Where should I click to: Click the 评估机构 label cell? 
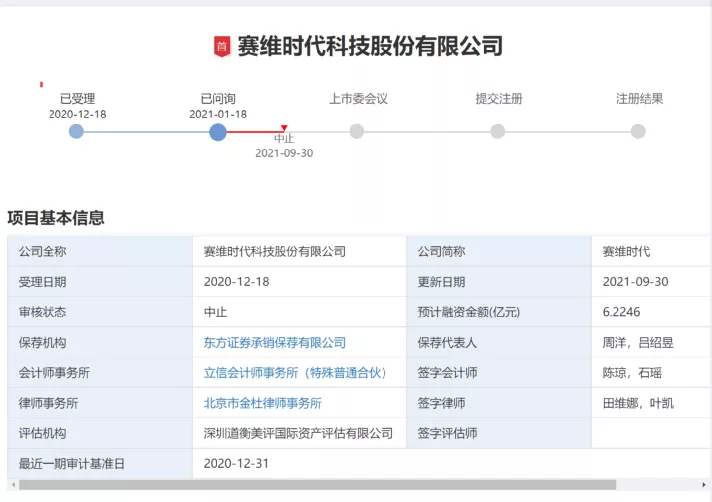100,433
